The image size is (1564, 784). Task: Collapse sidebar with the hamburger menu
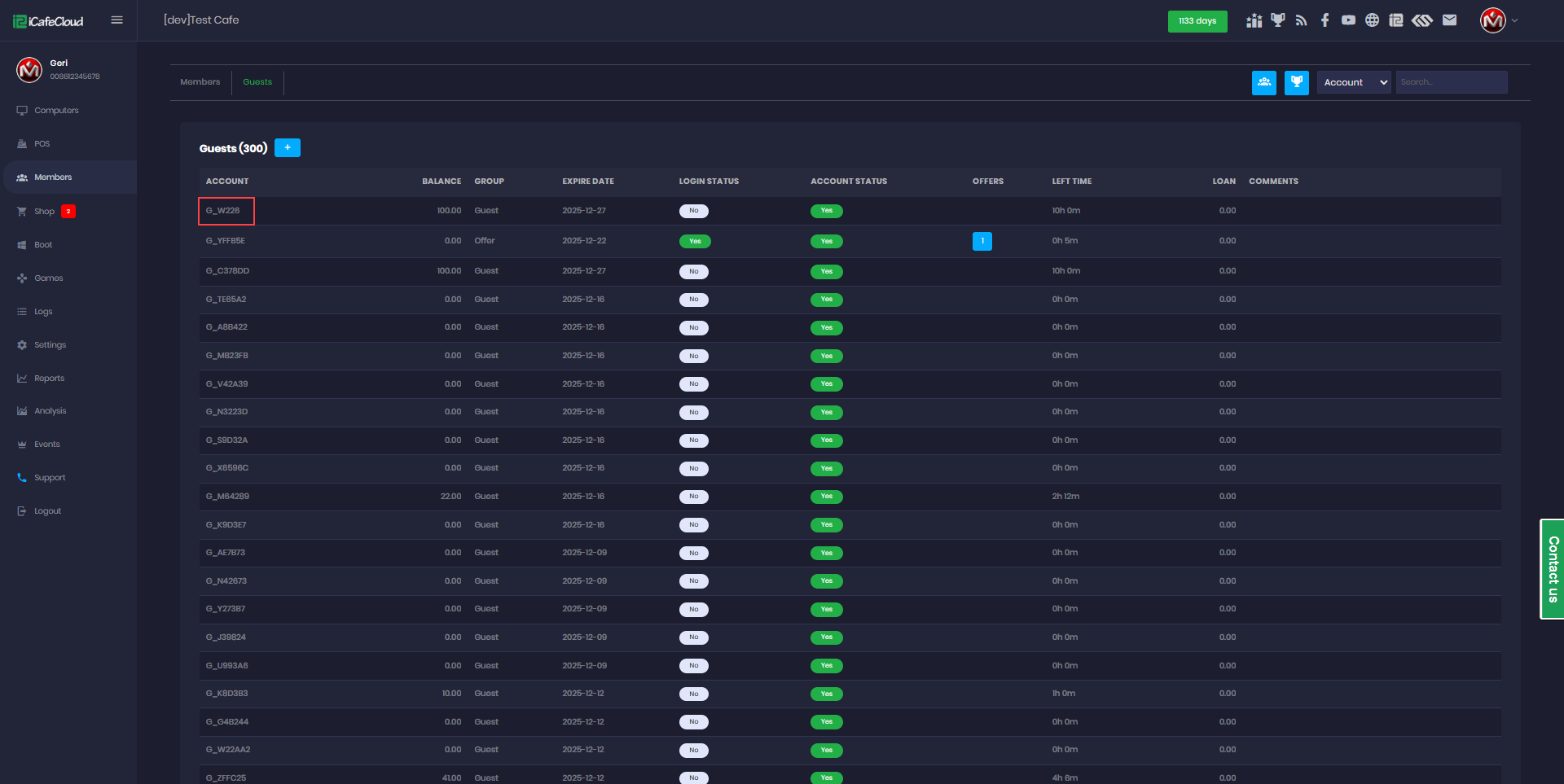click(116, 20)
